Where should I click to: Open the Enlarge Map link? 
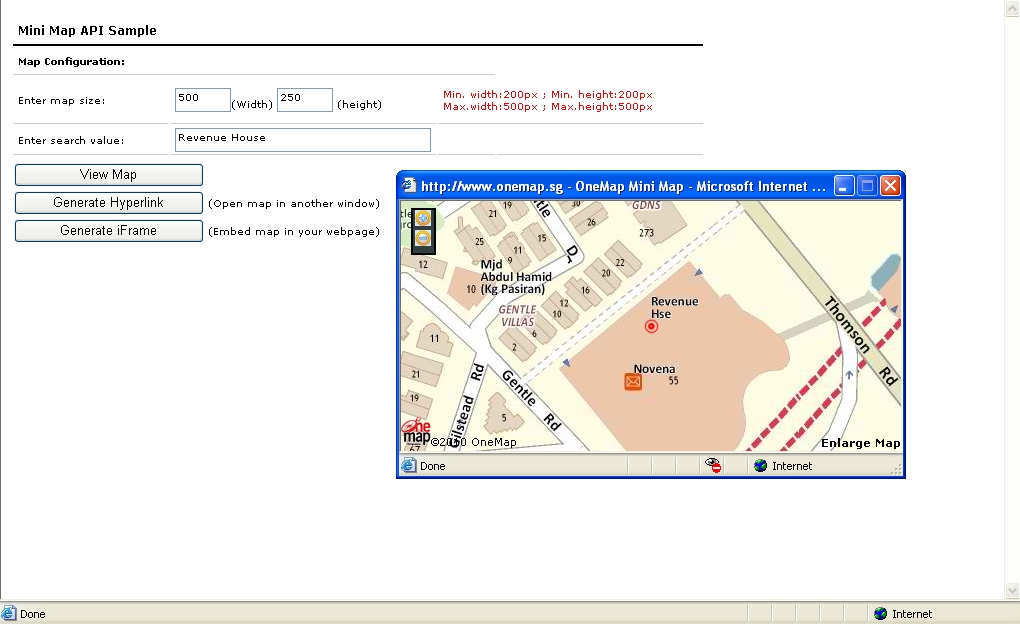pos(861,443)
